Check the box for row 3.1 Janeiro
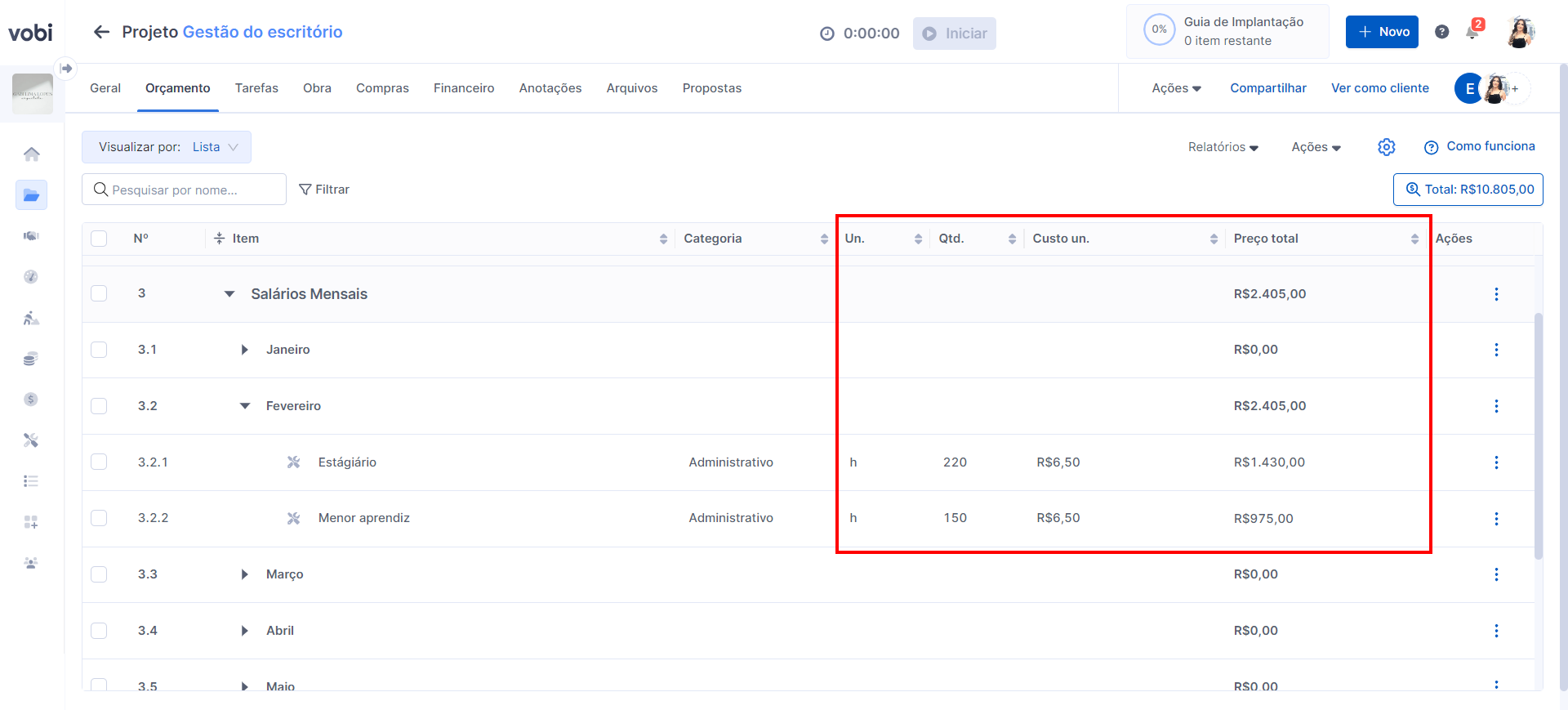Screen dimensions: 1568x710 point(99,350)
